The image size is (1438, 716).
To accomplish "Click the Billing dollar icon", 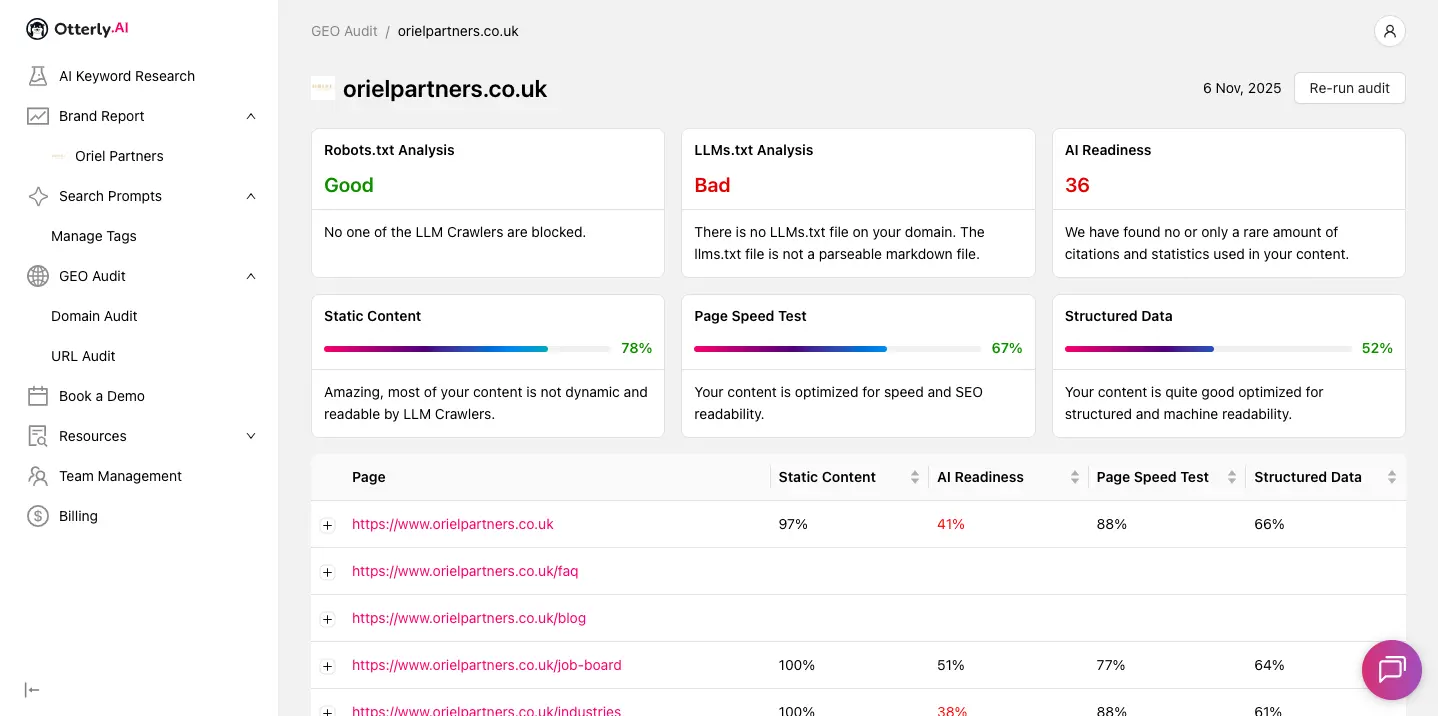I will coord(38,516).
